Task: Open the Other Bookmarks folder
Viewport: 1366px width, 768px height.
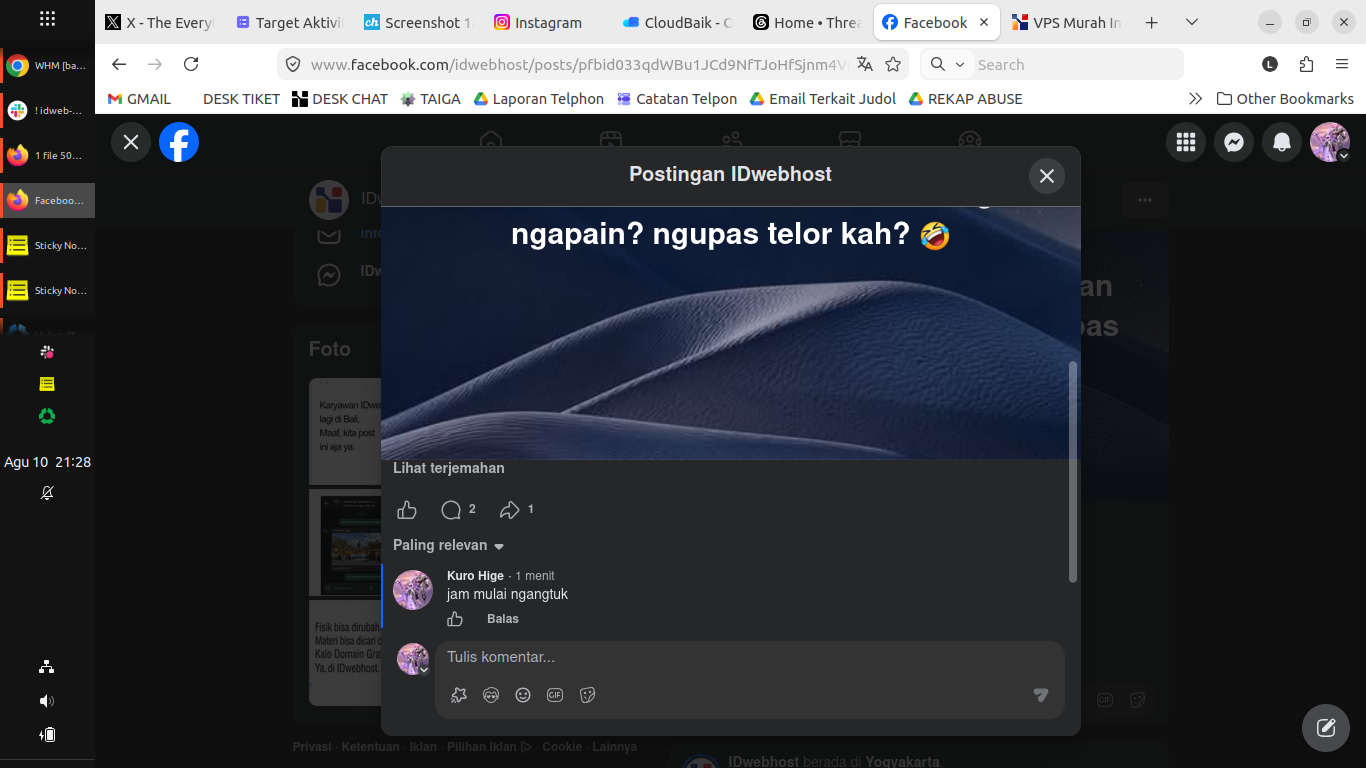Action: pyautogui.click(x=1285, y=99)
